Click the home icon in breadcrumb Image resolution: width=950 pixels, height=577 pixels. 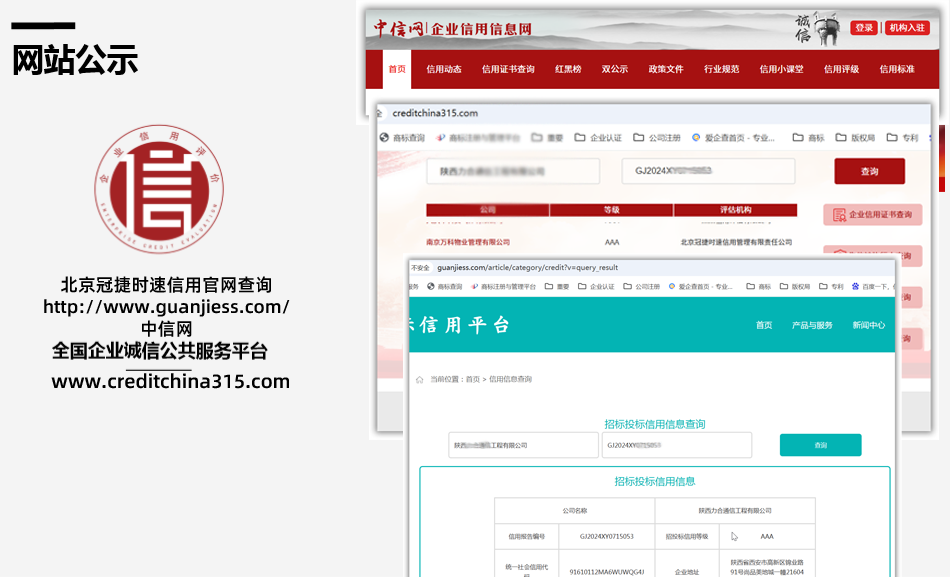[420, 380]
